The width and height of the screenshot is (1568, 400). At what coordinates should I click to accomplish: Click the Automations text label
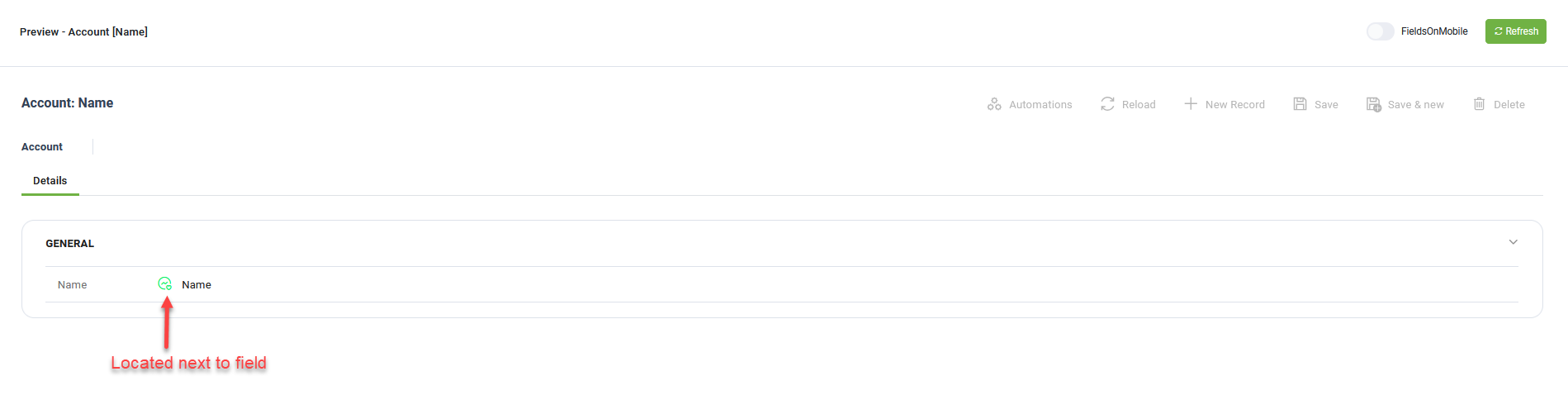point(1040,105)
